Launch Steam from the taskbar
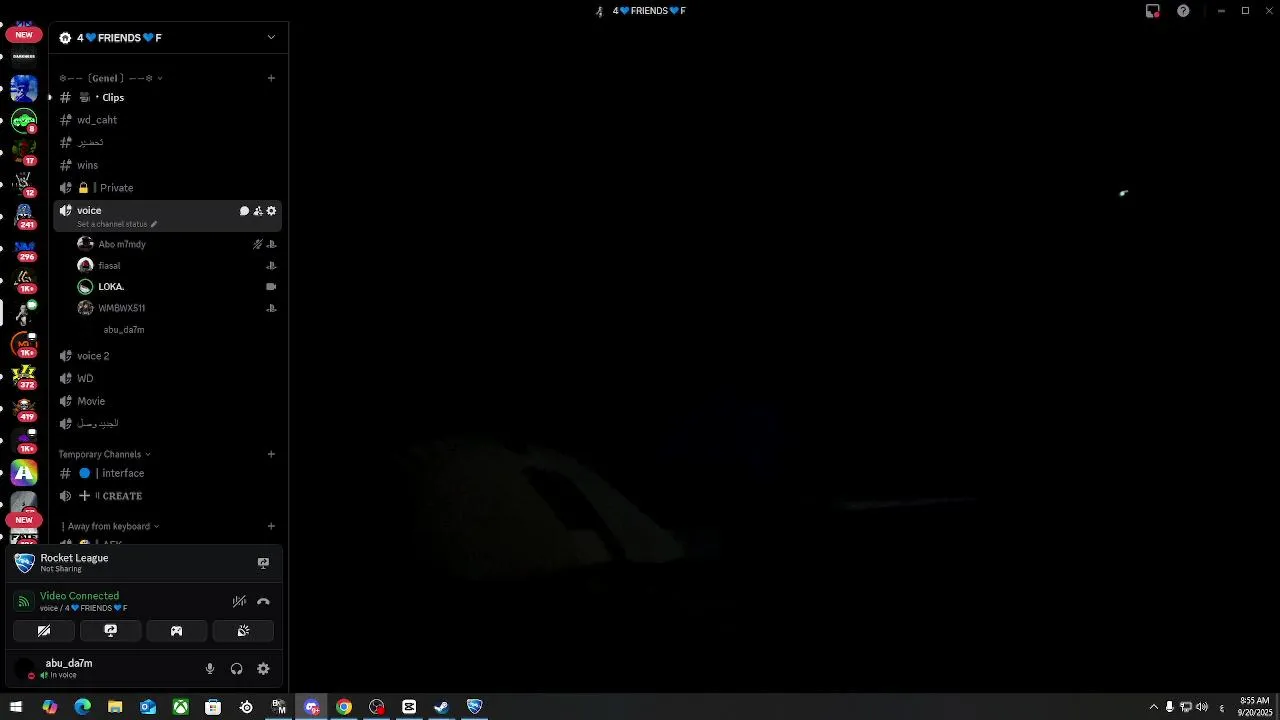1280x720 pixels. click(x=441, y=707)
